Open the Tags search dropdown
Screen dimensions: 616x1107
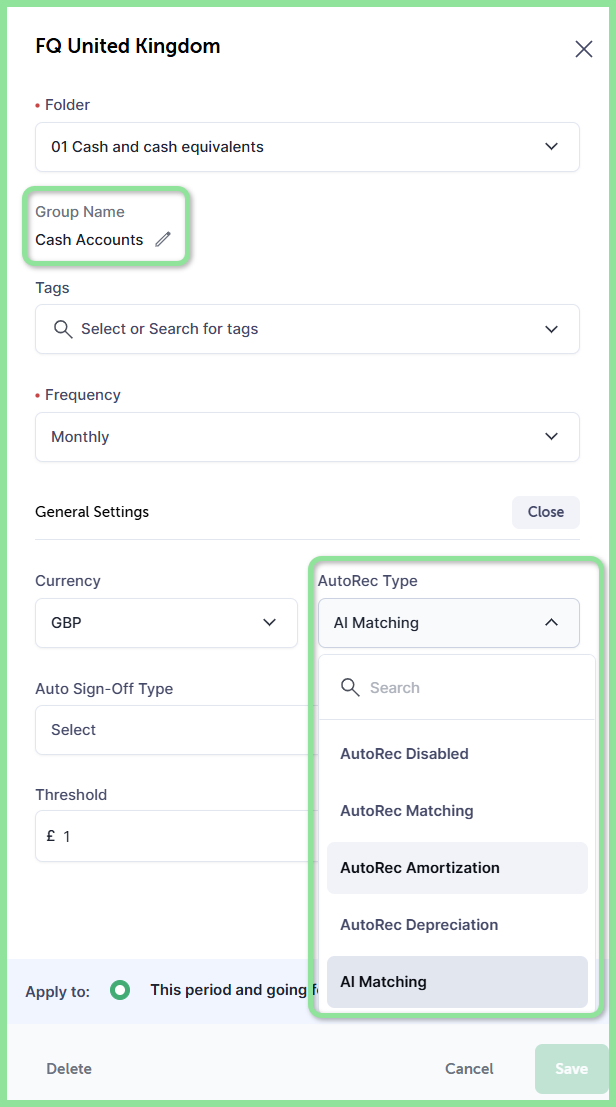(307, 329)
